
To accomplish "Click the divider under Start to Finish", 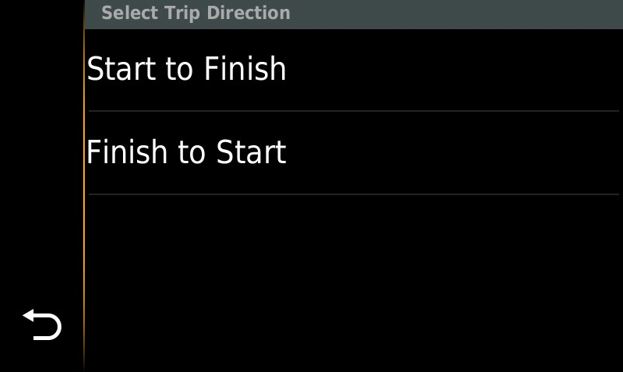I will [x=354, y=111].
